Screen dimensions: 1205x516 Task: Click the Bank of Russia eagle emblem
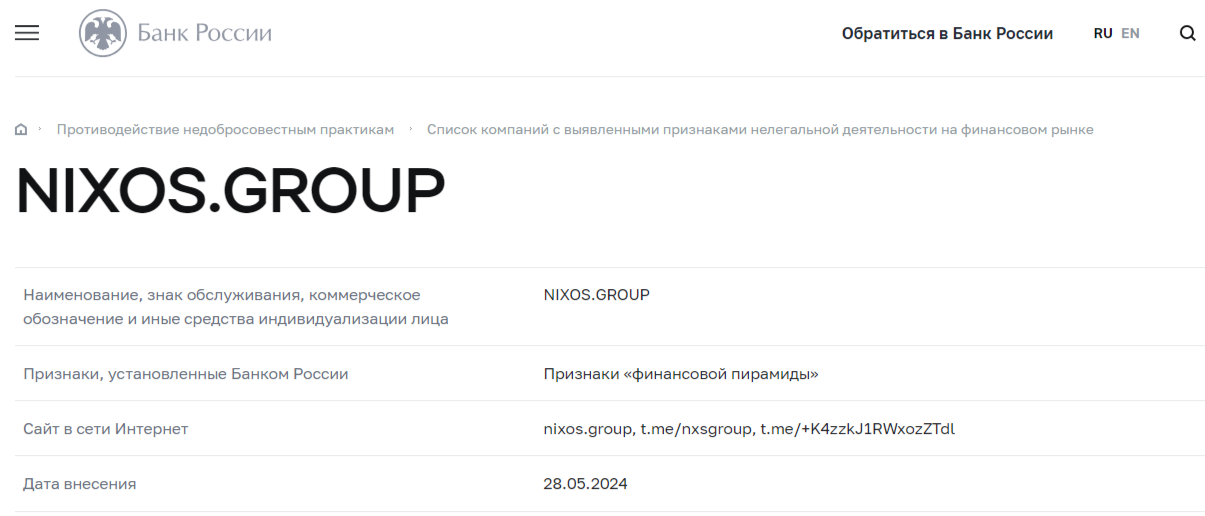pyautogui.click(x=104, y=33)
